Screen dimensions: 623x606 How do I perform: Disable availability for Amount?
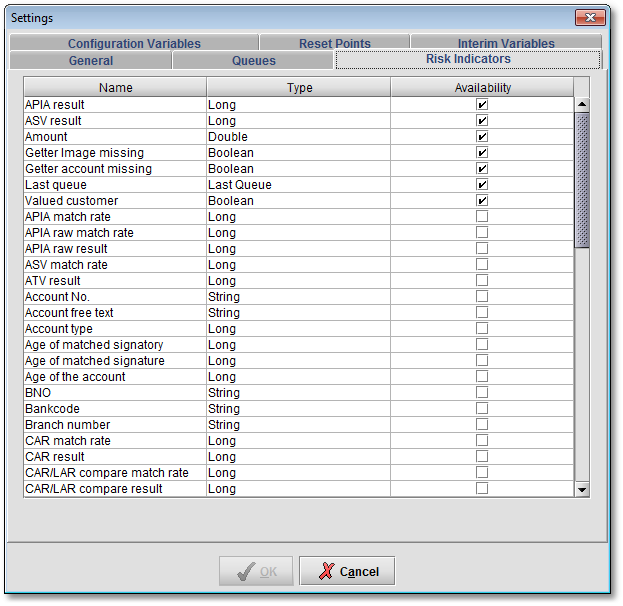tap(482, 136)
